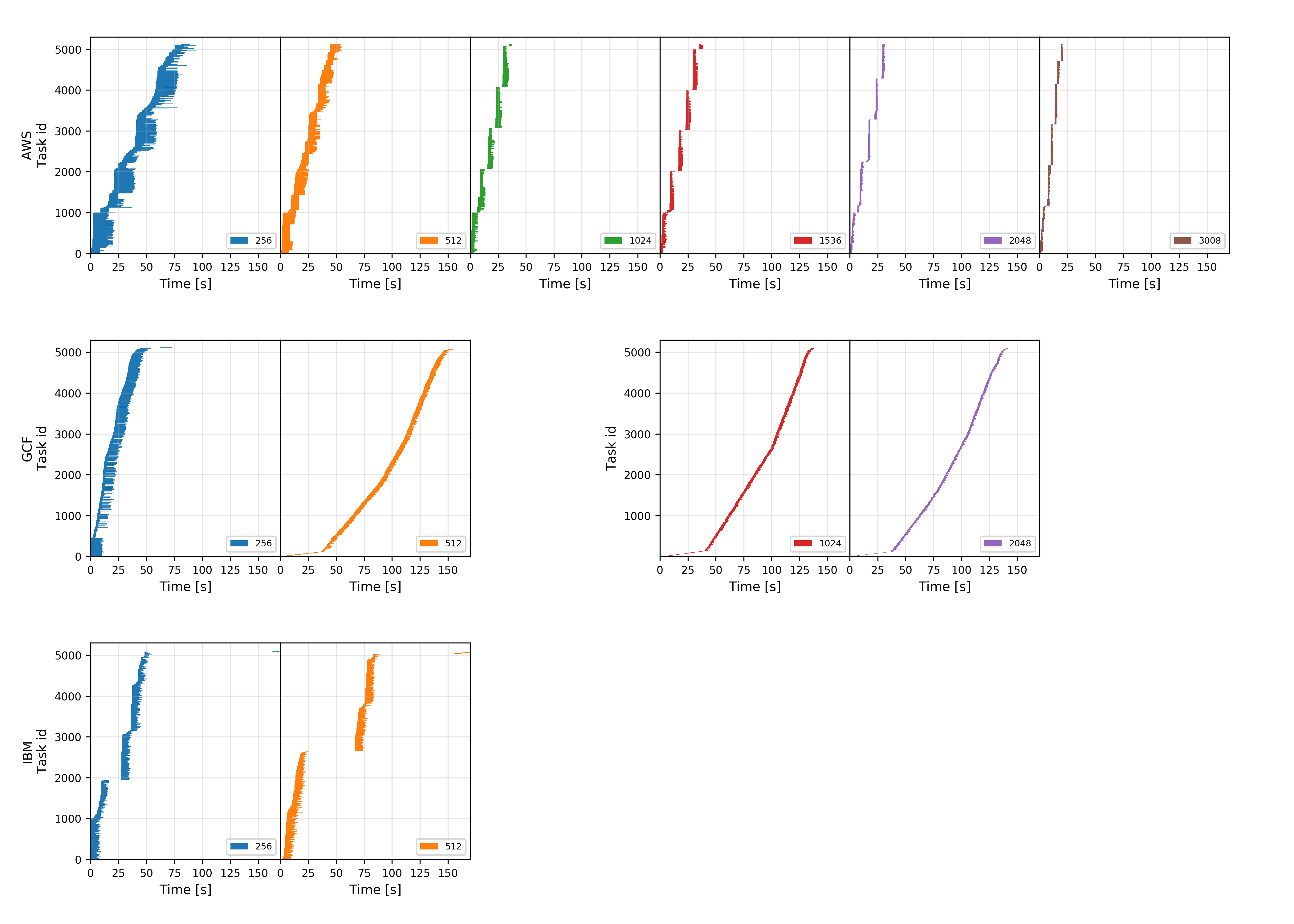Click the red 1536 legend swatch
This screenshot has height=924, width=1294.
coord(802,241)
